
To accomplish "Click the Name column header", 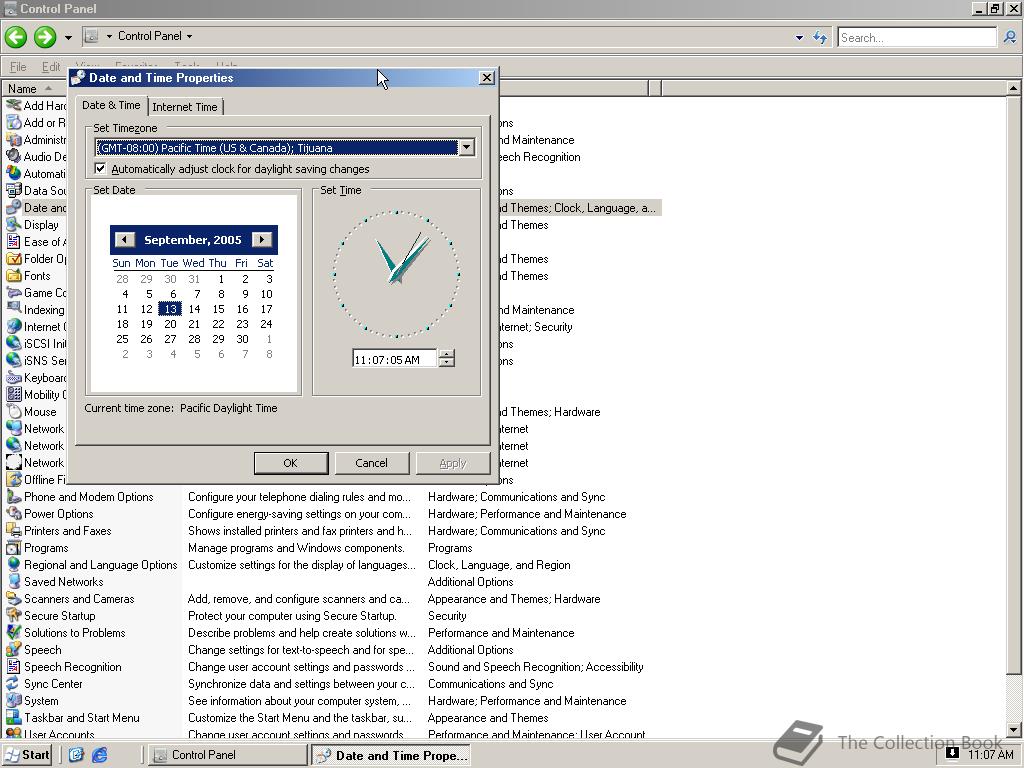I will pyautogui.click(x=34, y=88).
